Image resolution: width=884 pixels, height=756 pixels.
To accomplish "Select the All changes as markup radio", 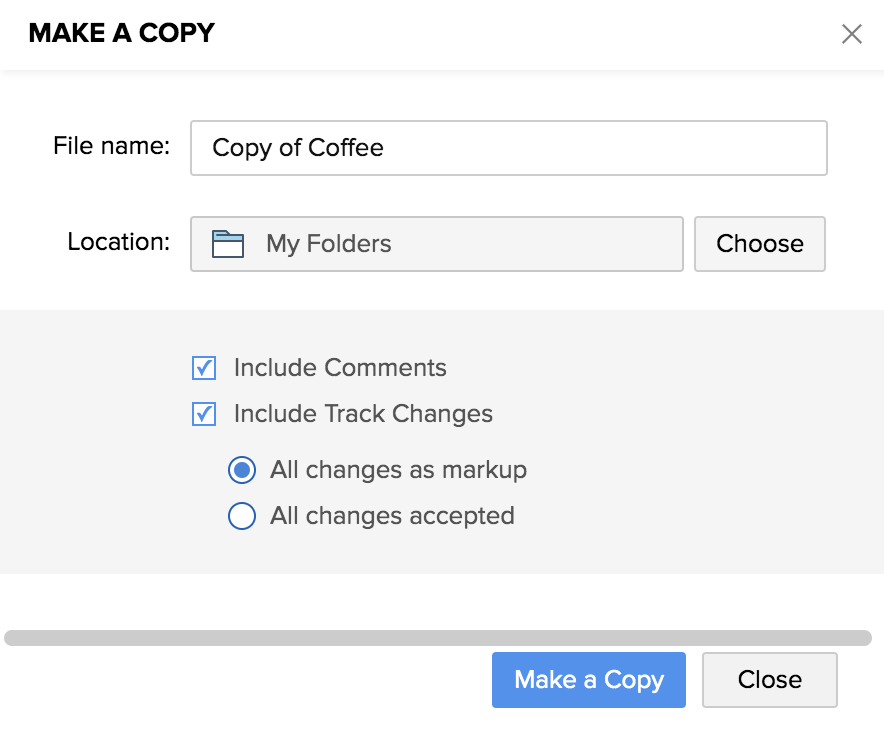I will tap(241, 470).
